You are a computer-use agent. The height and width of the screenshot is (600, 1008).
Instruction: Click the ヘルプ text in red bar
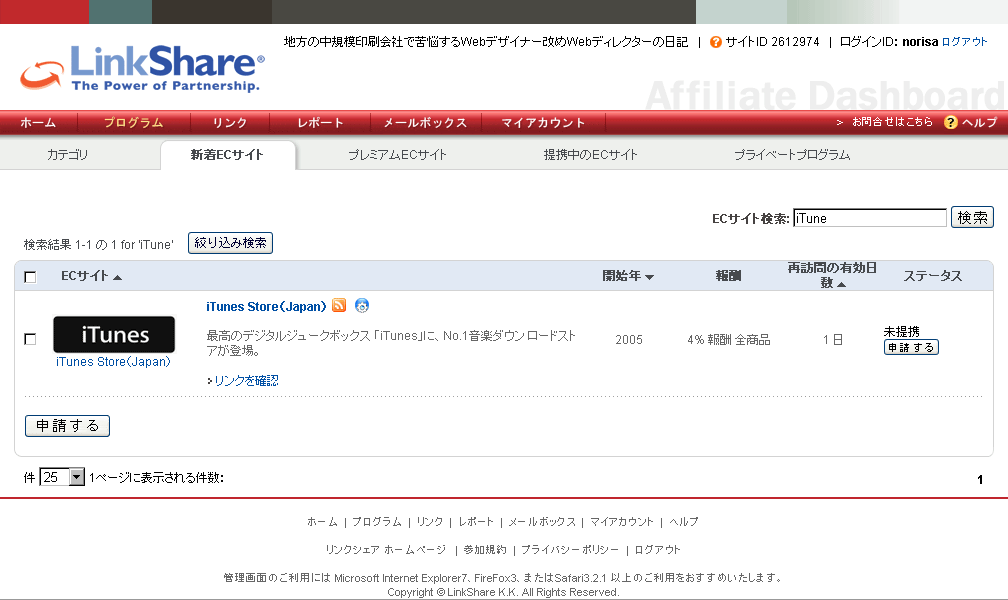coord(979,122)
